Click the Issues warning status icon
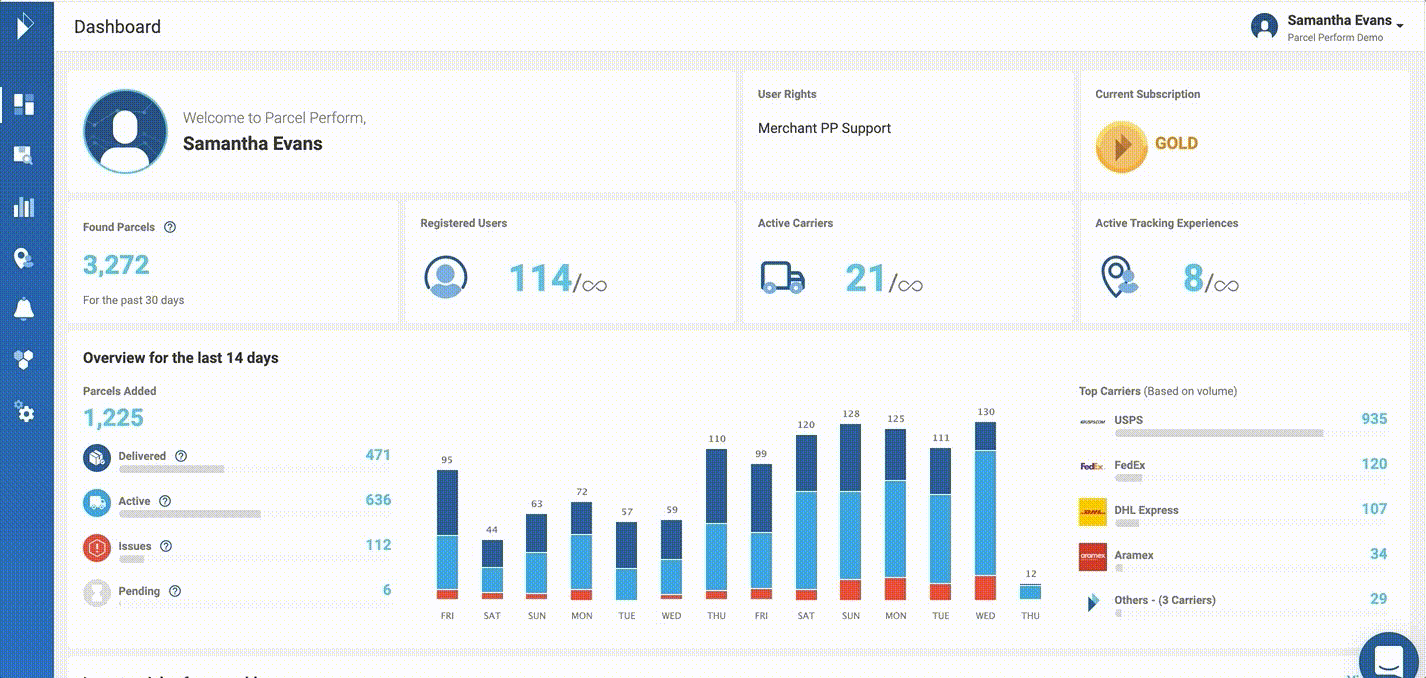The image size is (1426, 678). tap(97, 548)
